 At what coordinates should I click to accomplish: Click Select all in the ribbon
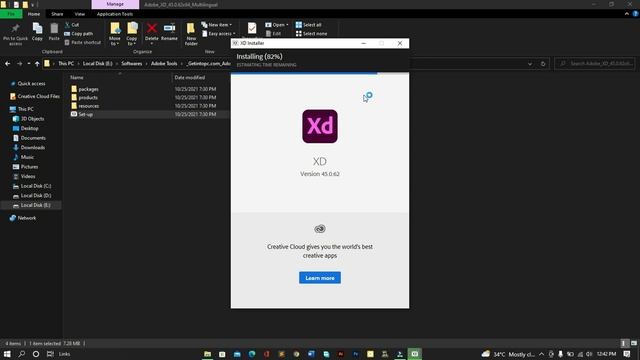click(x=309, y=25)
